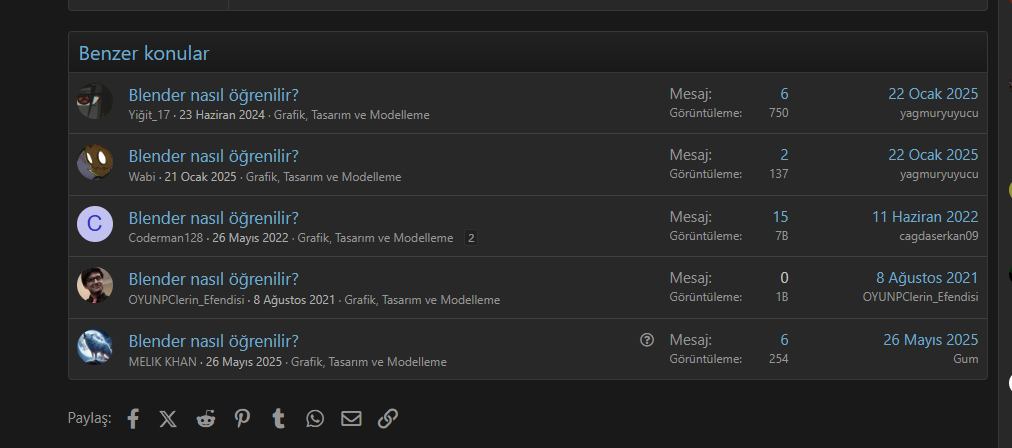Viewport: 1012px width, 448px height.
Task: Click the question mark icon on MELIK KHAN's thread
Action: click(x=647, y=340)
